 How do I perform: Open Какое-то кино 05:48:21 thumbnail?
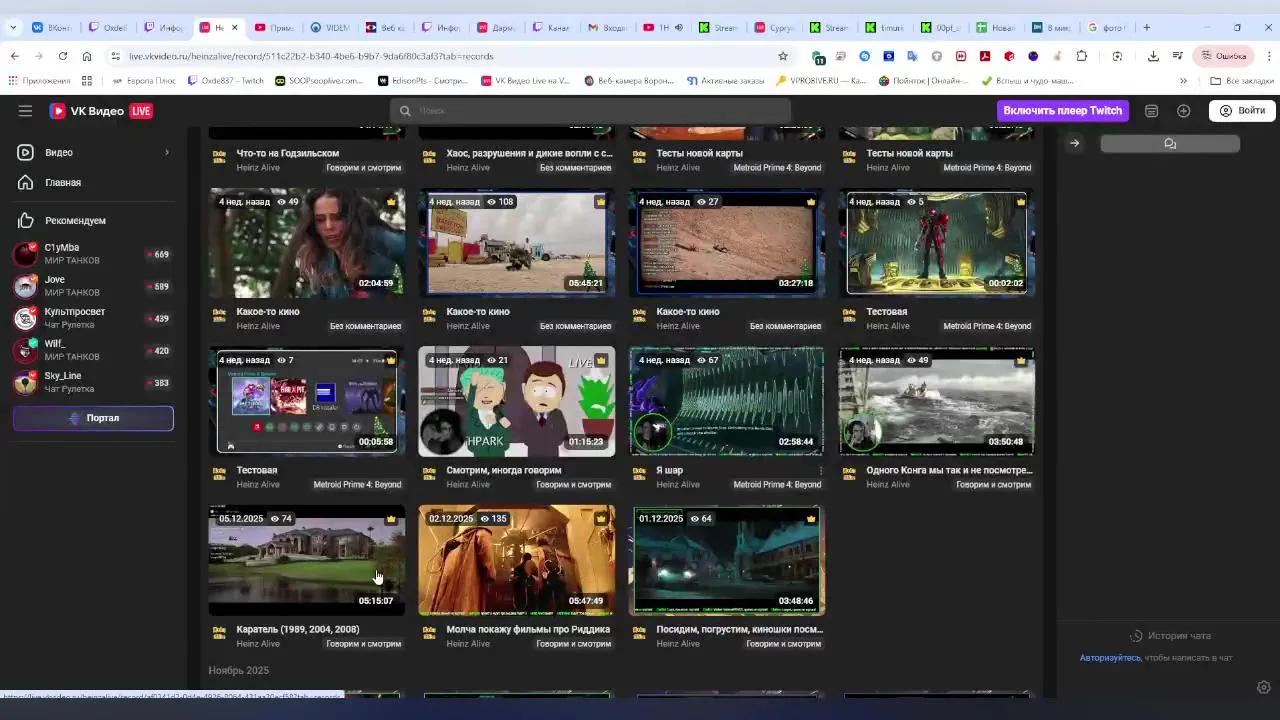point(517,243)
